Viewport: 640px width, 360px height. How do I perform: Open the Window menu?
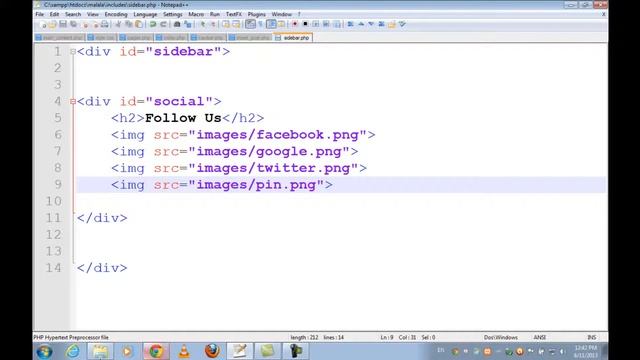point(282,14)
